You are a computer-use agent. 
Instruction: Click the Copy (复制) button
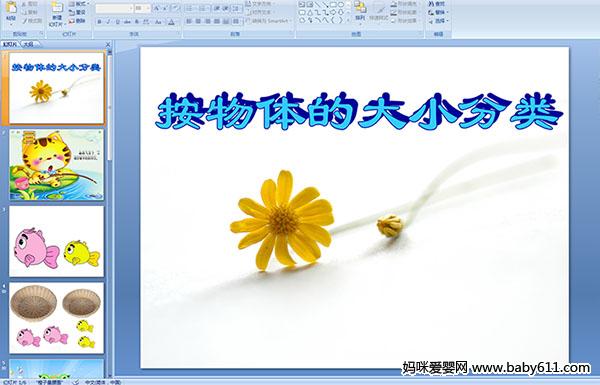pos(30,12)
